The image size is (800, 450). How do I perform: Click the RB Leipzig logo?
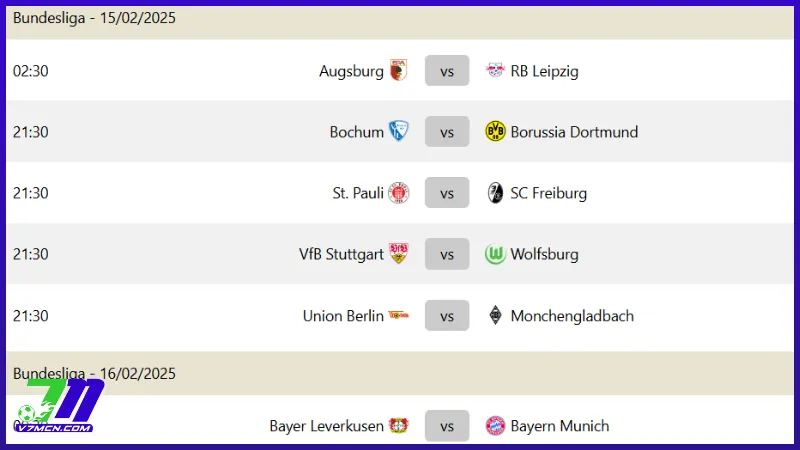coord(495,70)
